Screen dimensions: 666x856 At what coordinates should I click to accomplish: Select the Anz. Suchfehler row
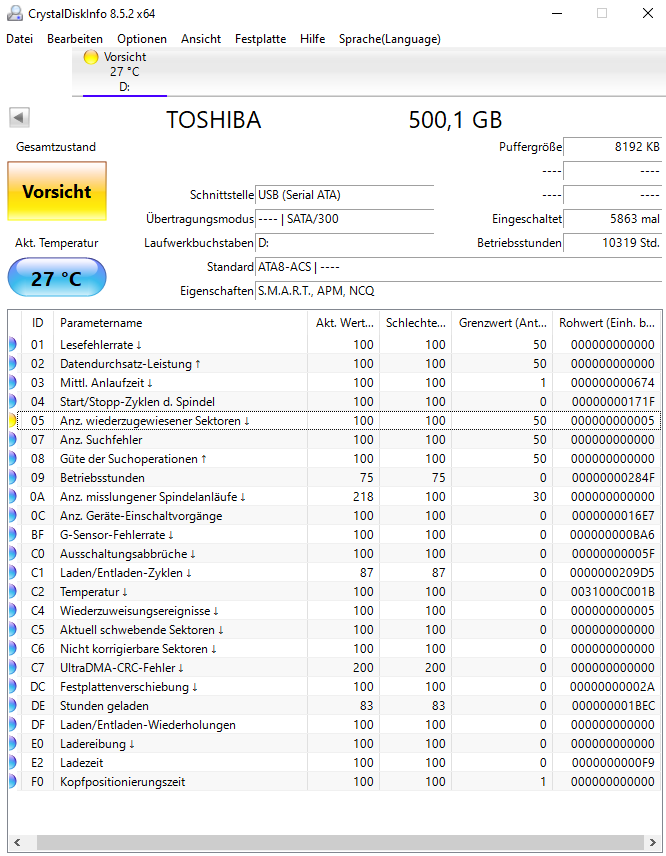pos(335,439)
